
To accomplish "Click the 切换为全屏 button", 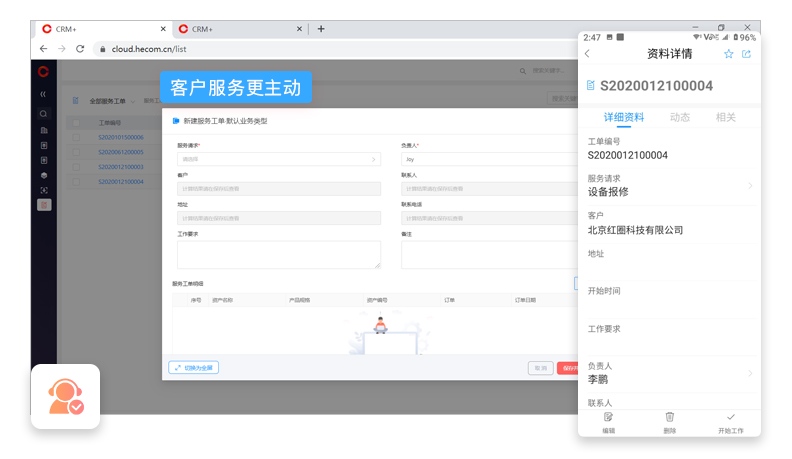I will [193, 367].
